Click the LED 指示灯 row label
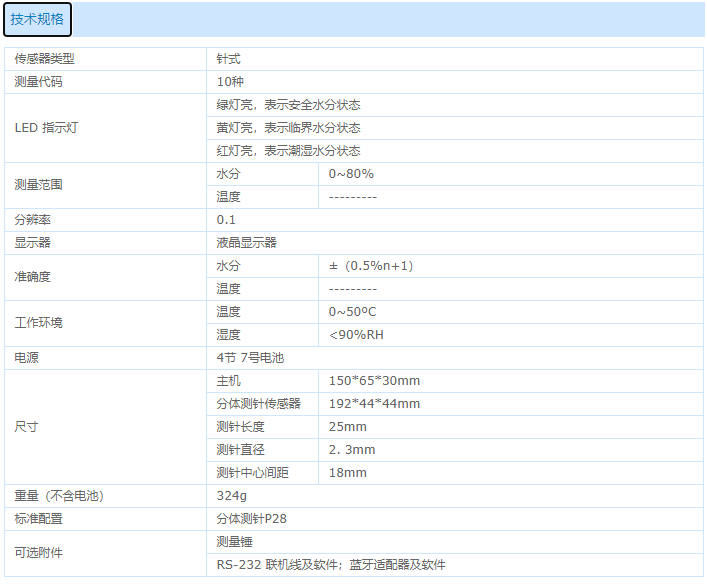The height and width of the screenshot is (585, 707). (x=47, y=128)
